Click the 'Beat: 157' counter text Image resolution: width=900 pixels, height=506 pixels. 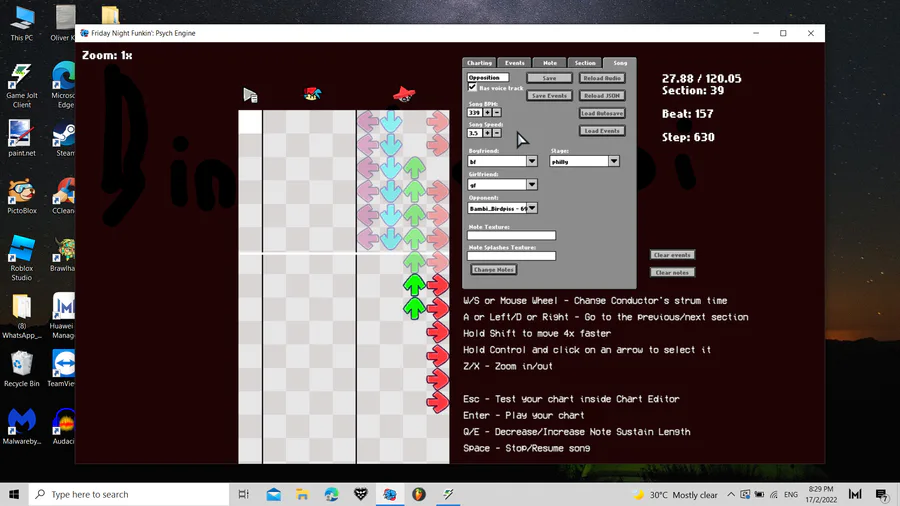(x=688, y=114)
